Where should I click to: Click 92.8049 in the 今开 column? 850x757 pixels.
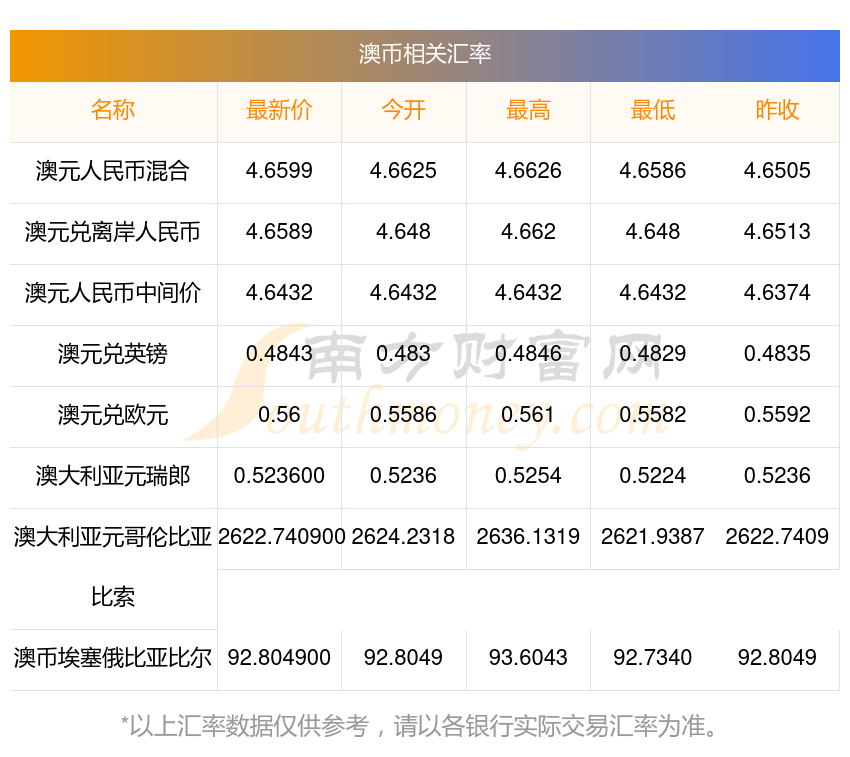click(403, 658)
